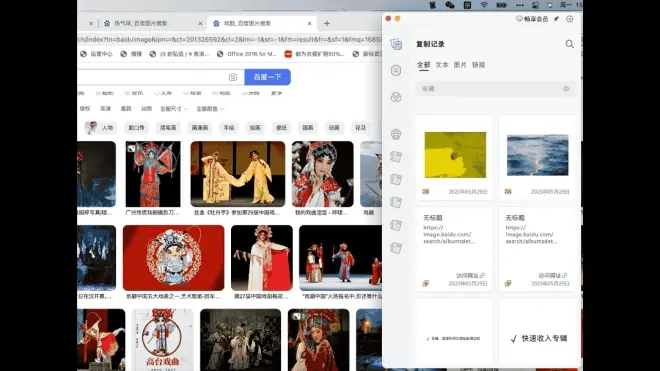This screenshot has height=371, width=660.
Task: Click the three-dots menu bar icon
Action: click(520, 5)
